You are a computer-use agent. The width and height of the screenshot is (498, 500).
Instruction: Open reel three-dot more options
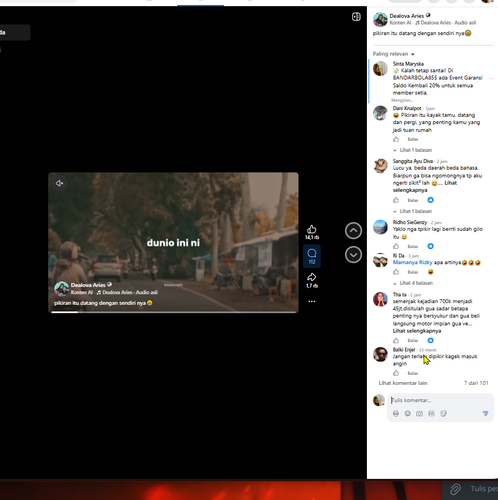[312, 301]
